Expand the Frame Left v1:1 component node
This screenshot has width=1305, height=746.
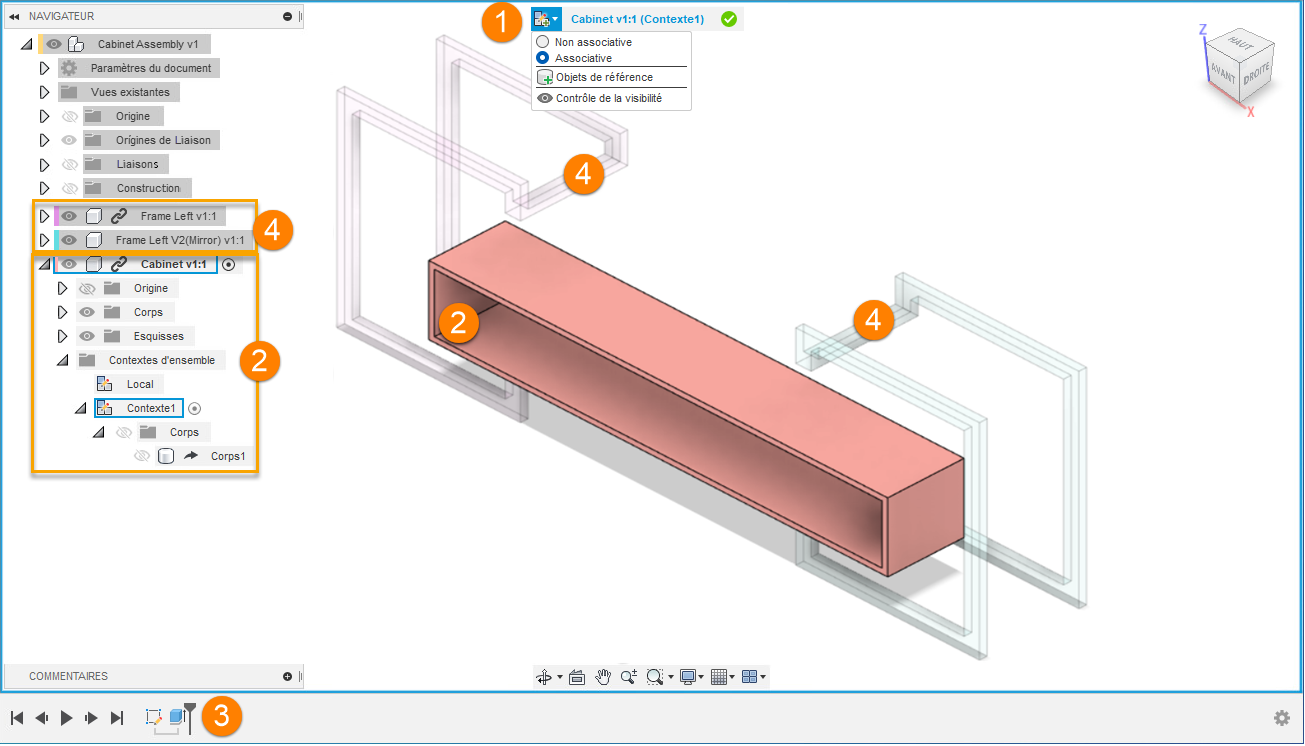point(44,216)
